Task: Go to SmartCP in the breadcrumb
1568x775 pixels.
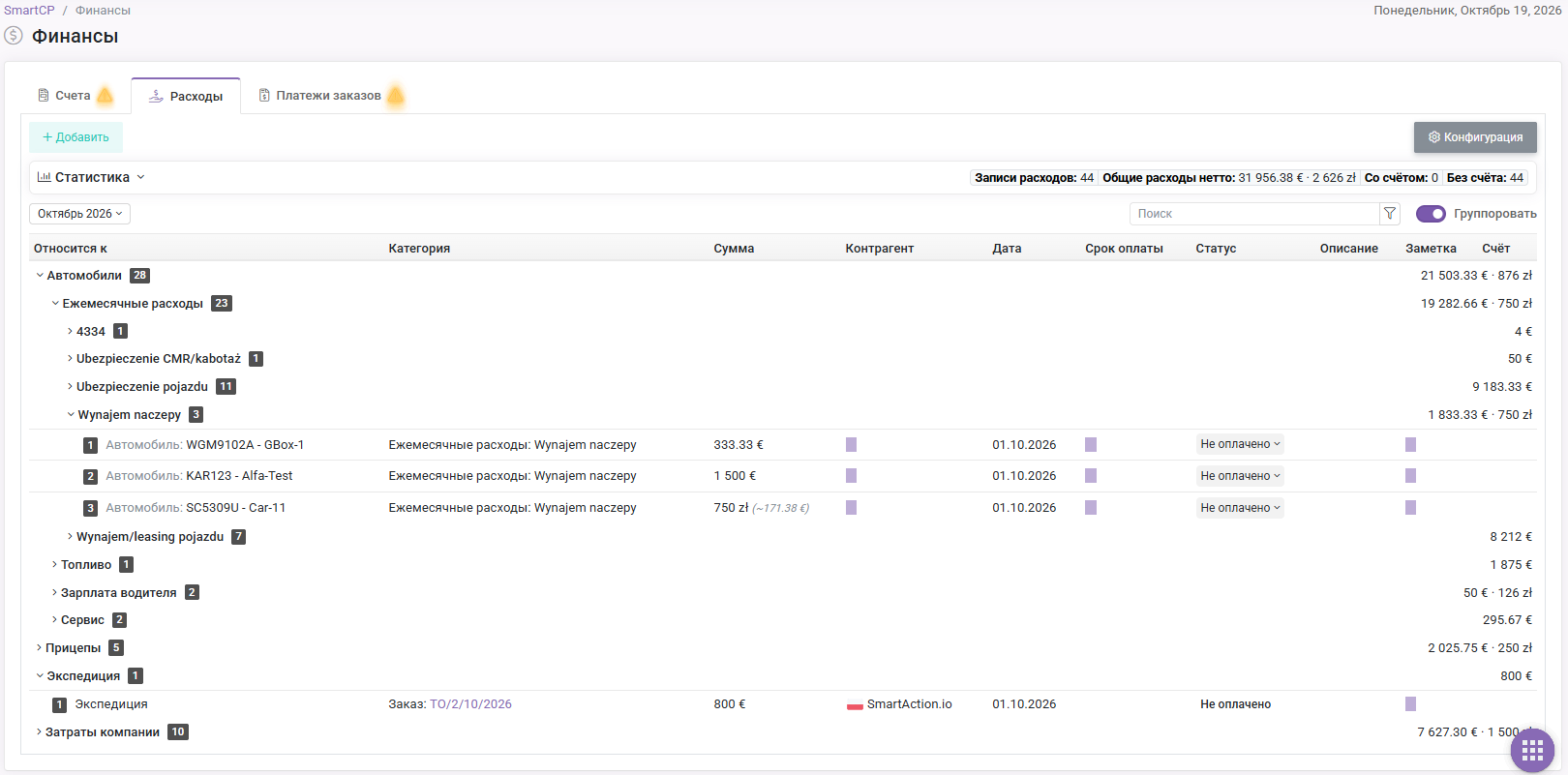Action: click(x=29, y=11)
